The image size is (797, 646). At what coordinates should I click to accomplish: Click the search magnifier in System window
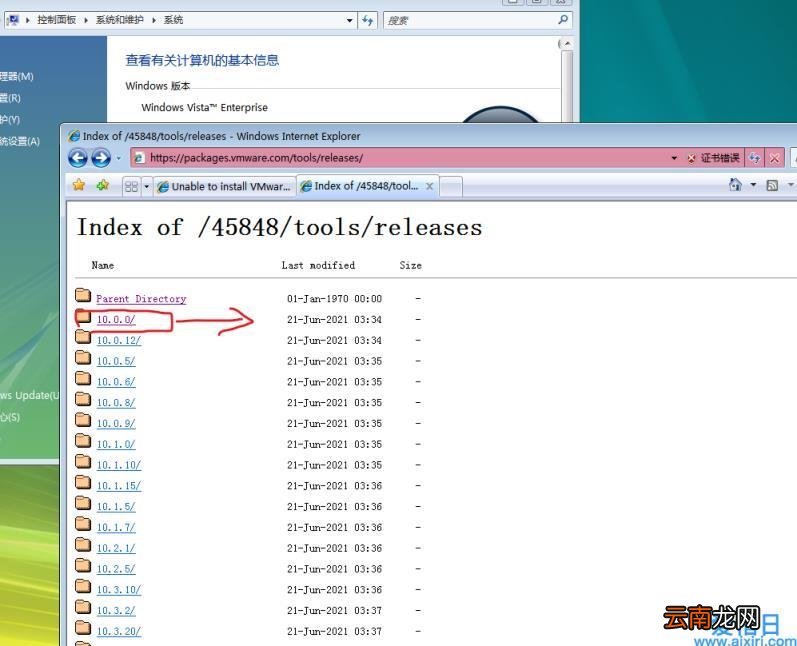coord(563,20)
